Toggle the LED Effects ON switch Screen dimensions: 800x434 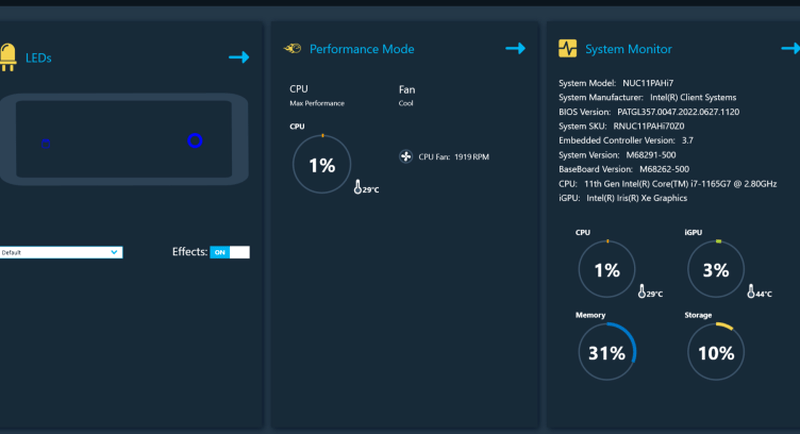[230, 252]
